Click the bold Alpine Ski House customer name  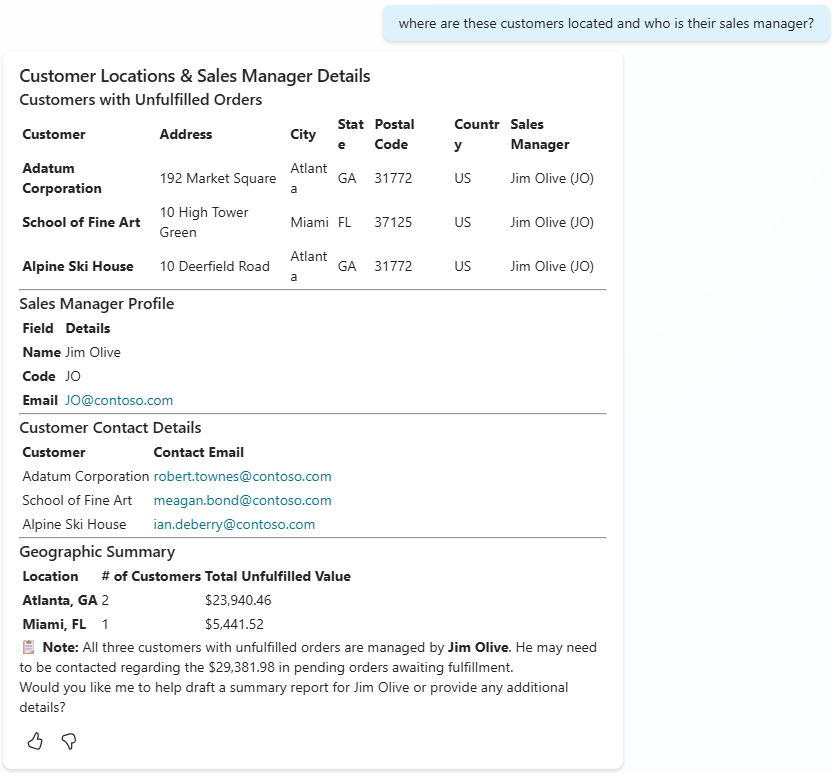[78, 266]
